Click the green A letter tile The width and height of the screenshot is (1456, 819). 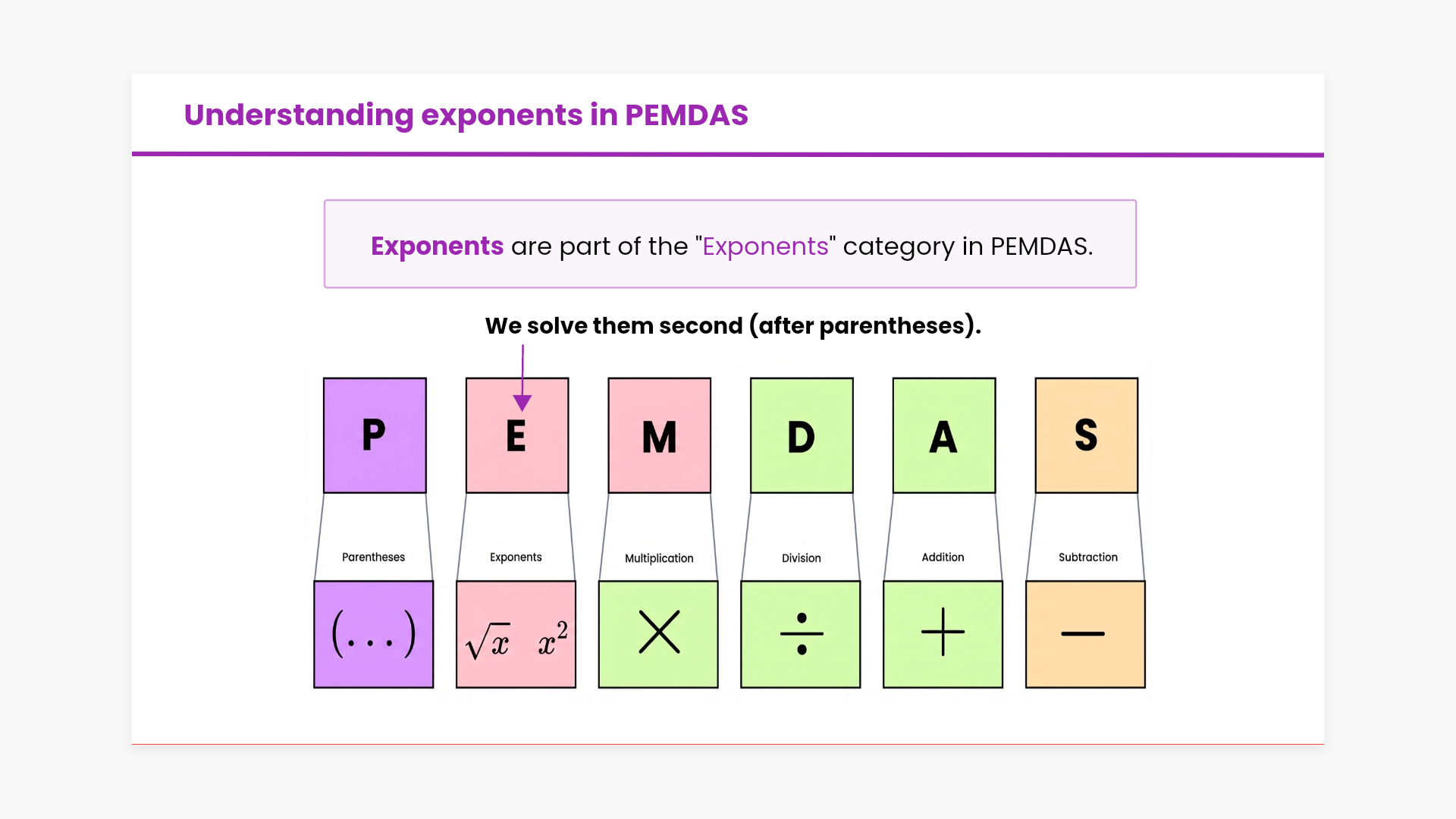pos(943,435)
